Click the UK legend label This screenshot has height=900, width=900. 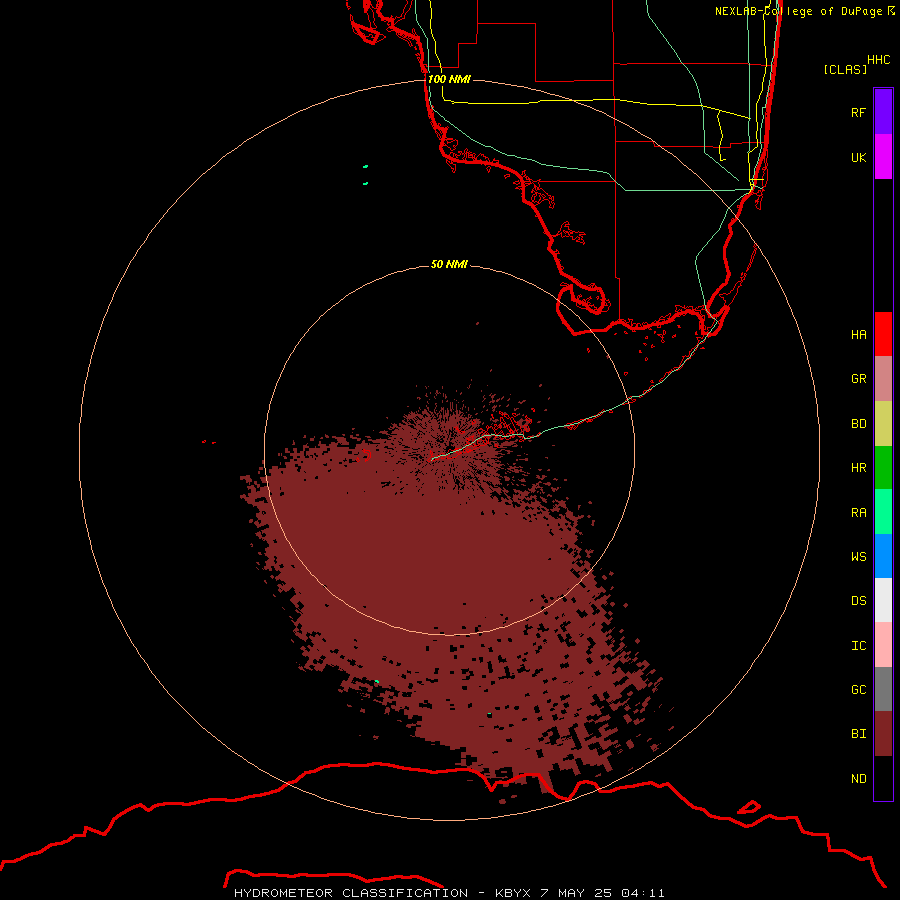(858, 157)
